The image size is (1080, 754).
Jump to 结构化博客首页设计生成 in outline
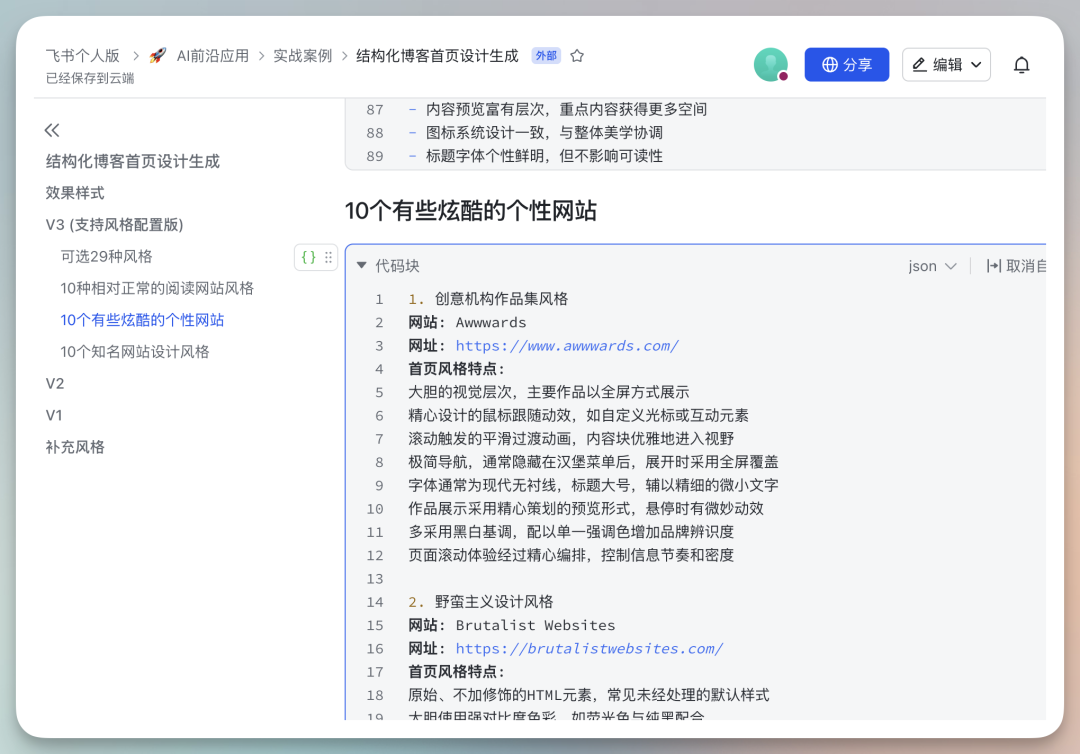pos(133,161)
